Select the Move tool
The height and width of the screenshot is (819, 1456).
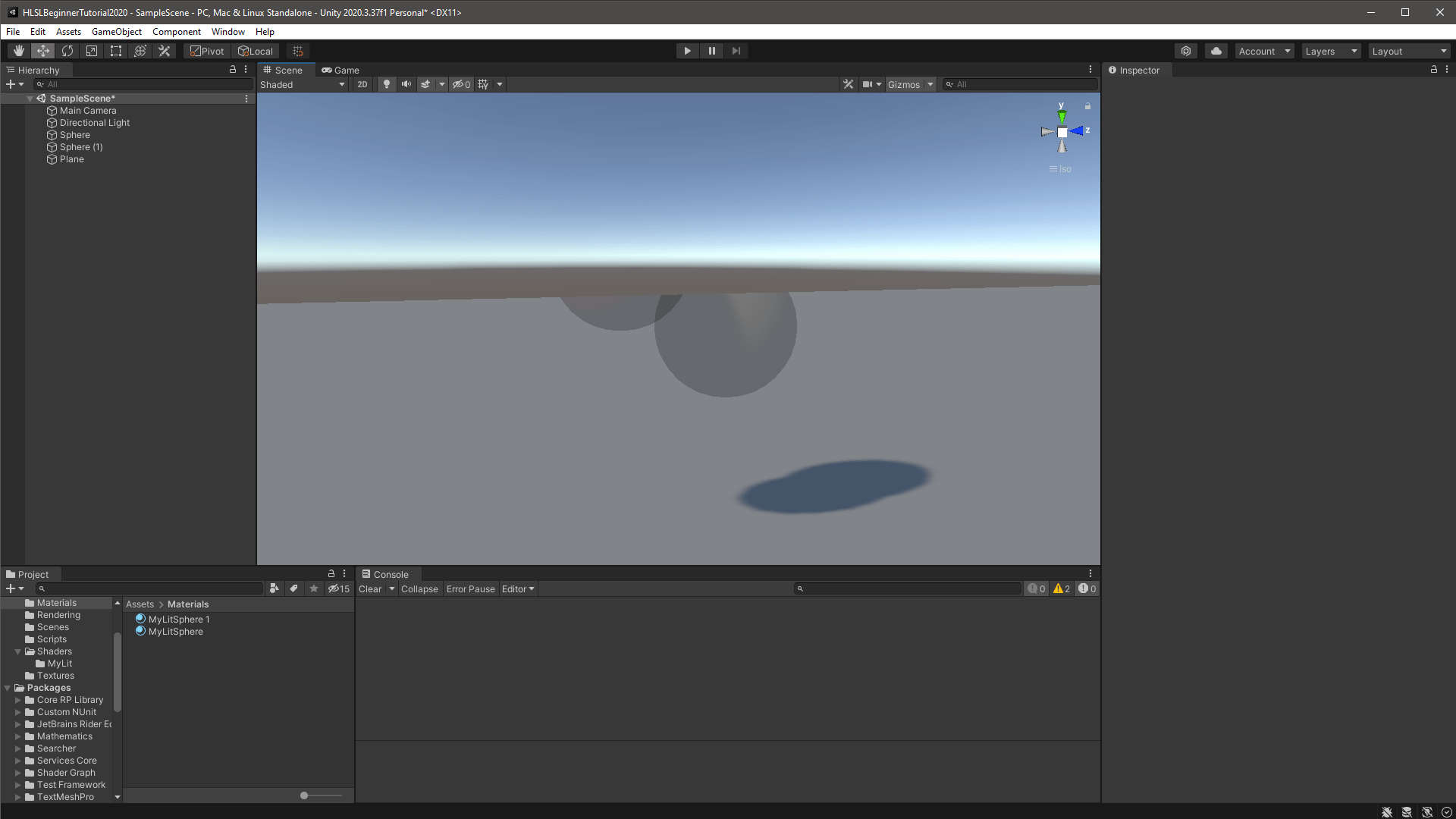tap(42, 51)
